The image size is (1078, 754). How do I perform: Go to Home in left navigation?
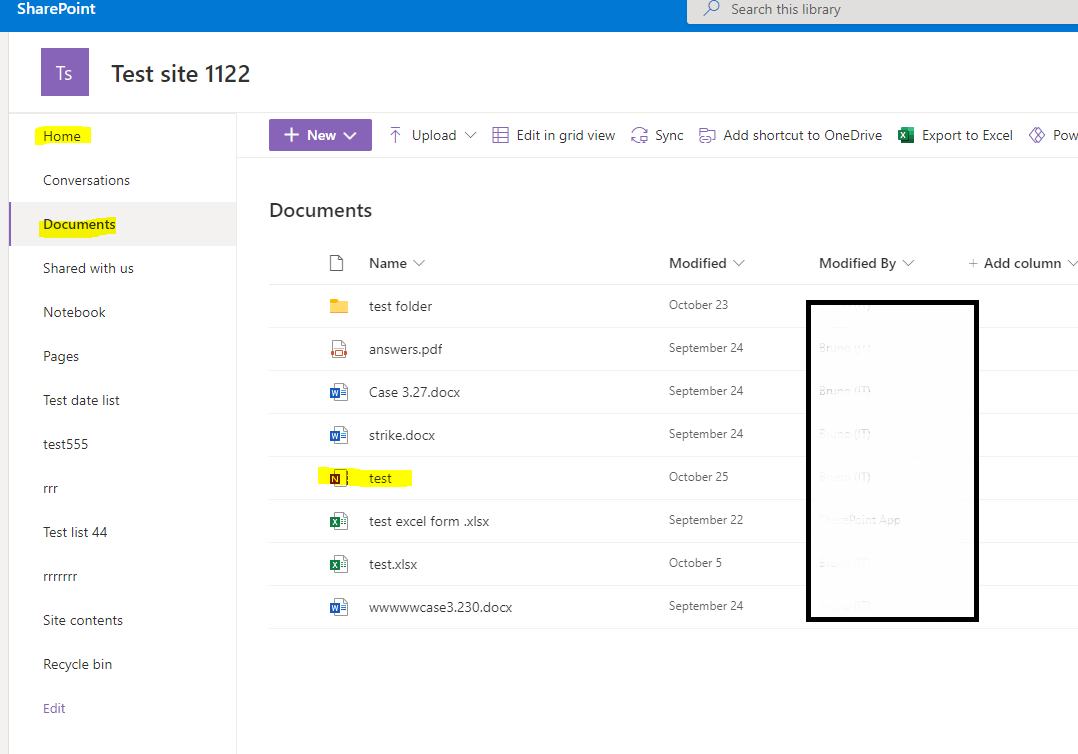coord(62,136)
